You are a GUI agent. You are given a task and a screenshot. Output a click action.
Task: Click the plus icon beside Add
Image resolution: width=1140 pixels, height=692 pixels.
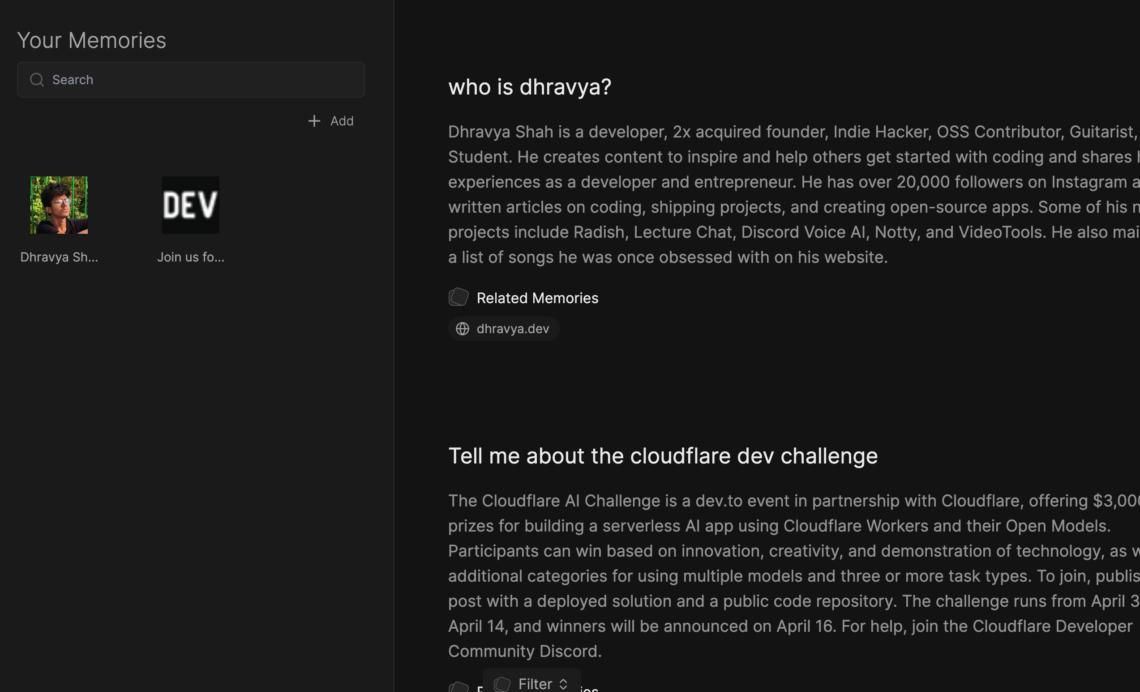[x=314, y=121]
